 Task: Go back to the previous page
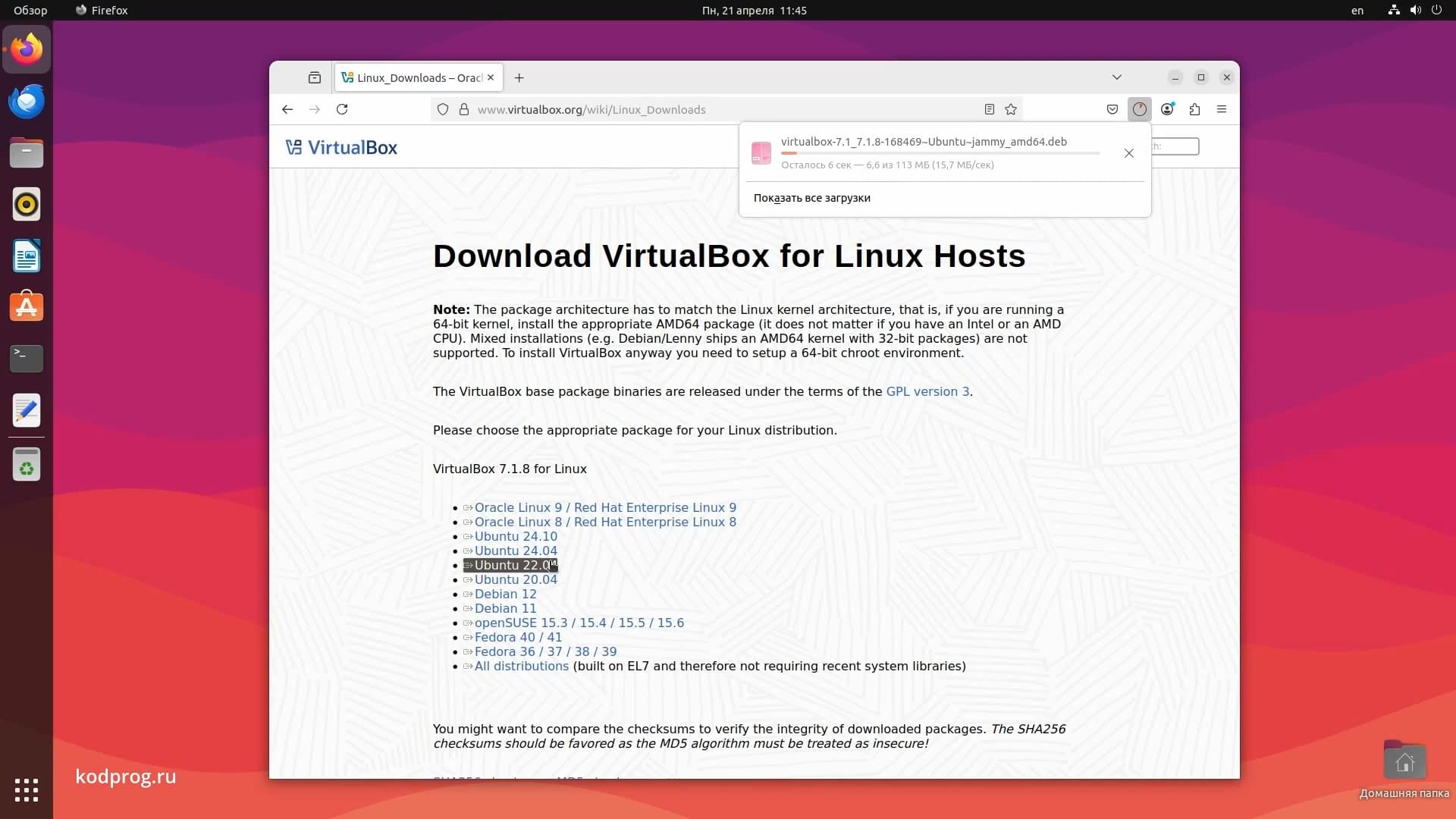coord(287,109)
